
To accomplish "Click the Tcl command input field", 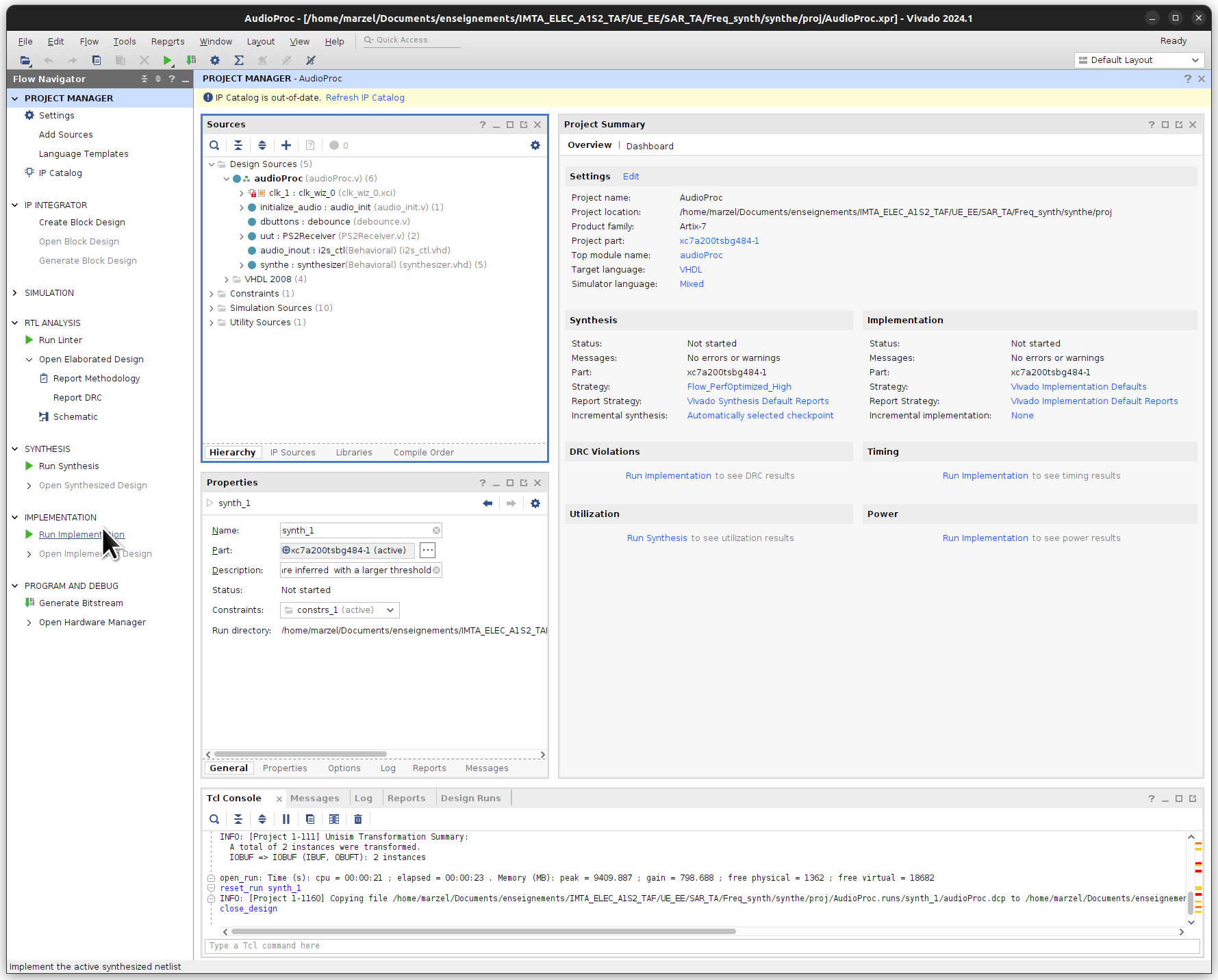I will click(702, 946).
